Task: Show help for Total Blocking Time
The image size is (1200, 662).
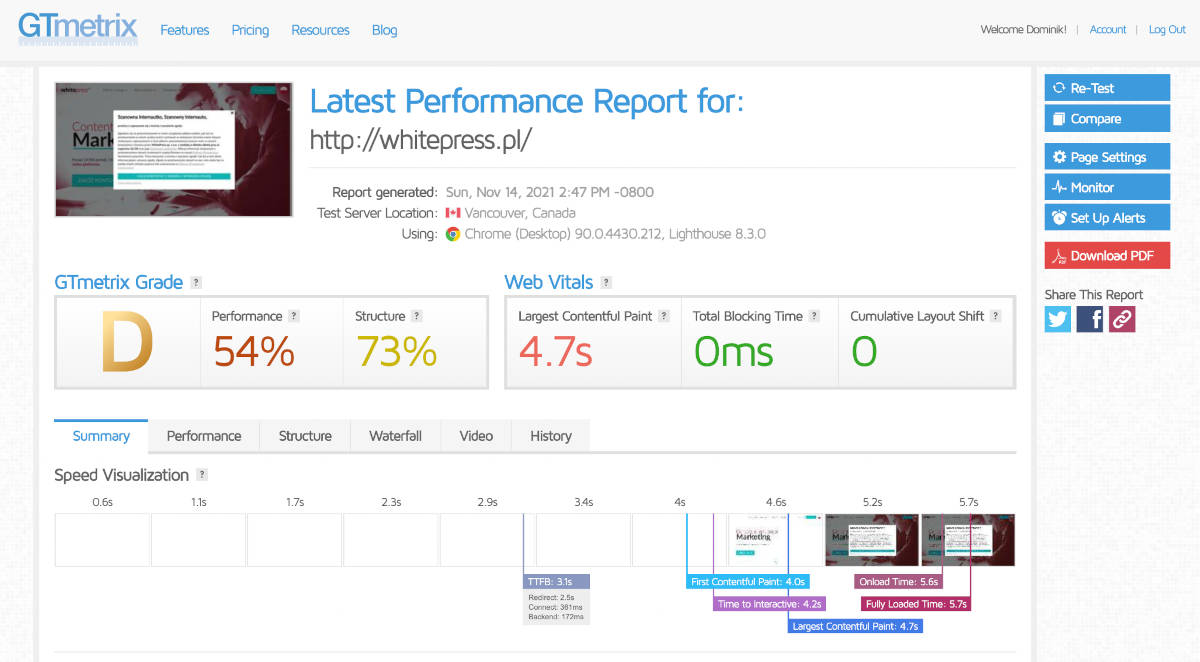Action: coord(814,316)
